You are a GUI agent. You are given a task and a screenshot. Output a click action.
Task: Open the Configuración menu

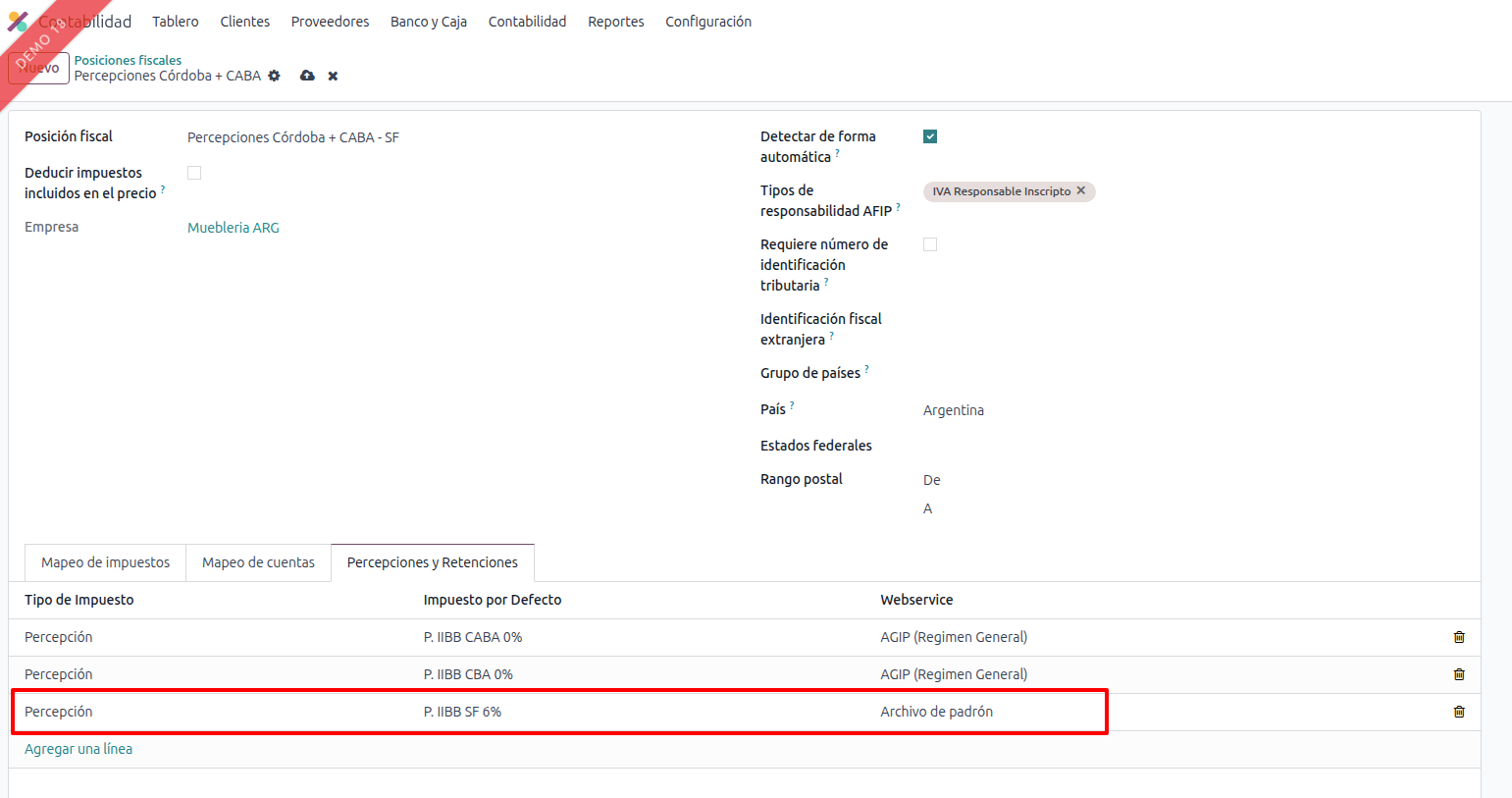pos(707,22)
